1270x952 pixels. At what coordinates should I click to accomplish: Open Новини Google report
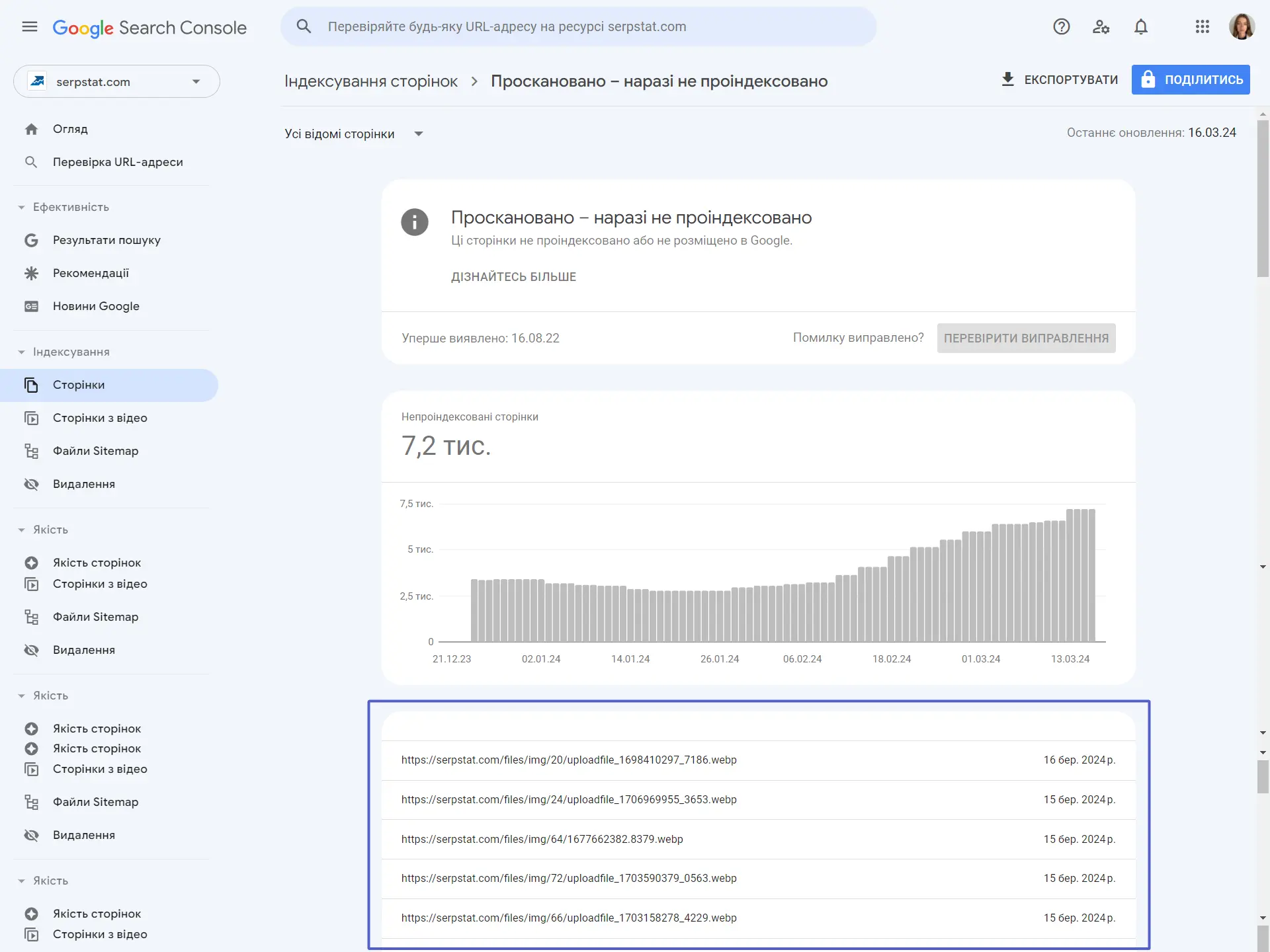click(96, 306)
